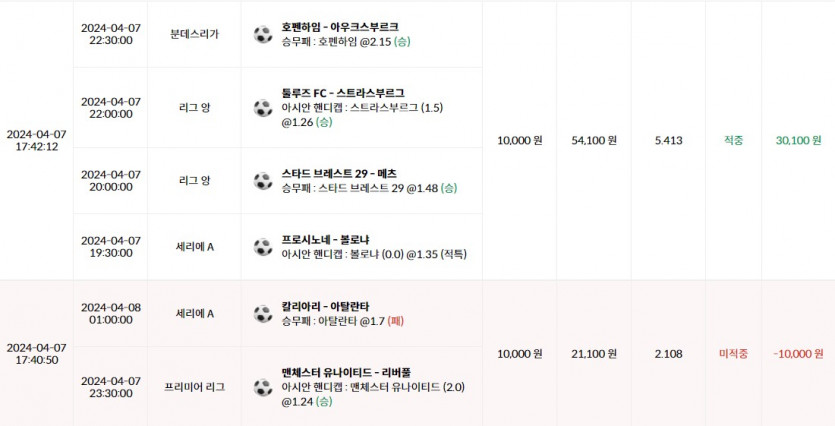This screenshot has width=835, height=426.
Task: Click the soccer icon next to 칼리아리 - 아탈란타
Action: coord(263,314)
